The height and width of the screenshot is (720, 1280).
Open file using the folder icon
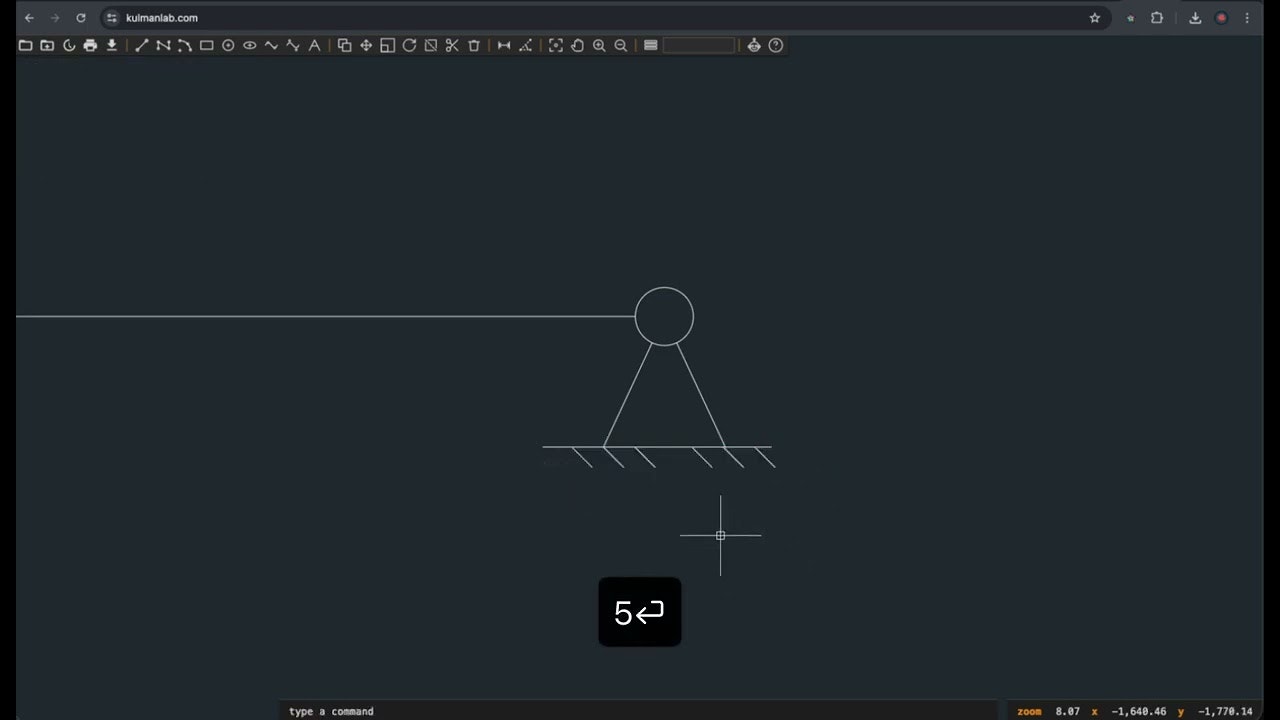click(x=26, y=45)
